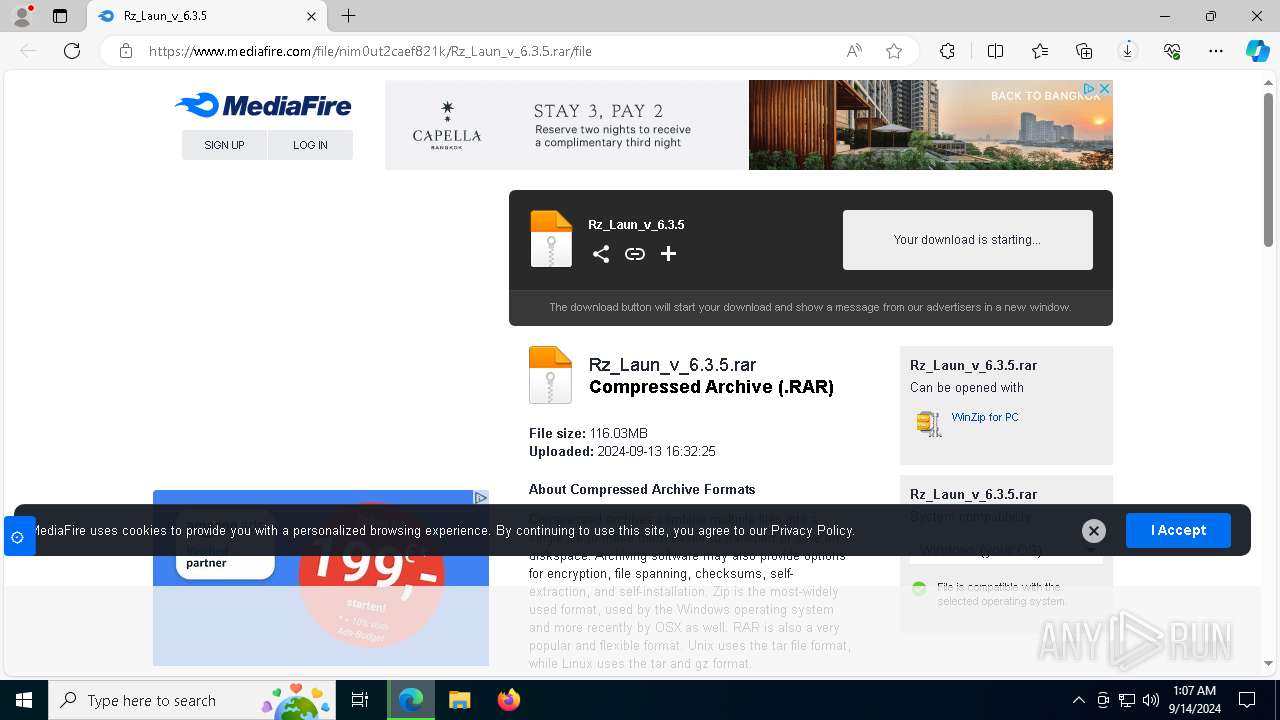Add this page to favorites
Image resolution: width=1280 pixels, height=720 pixels.
click(894, 51)
